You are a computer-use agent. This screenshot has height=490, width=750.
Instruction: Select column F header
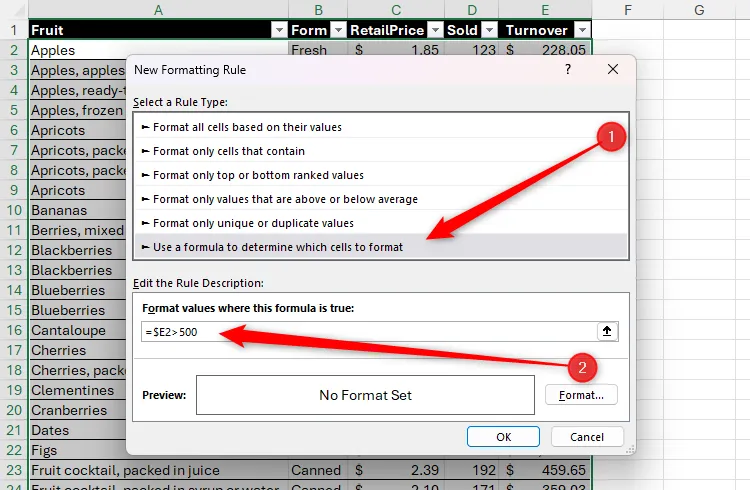(626, 9)
